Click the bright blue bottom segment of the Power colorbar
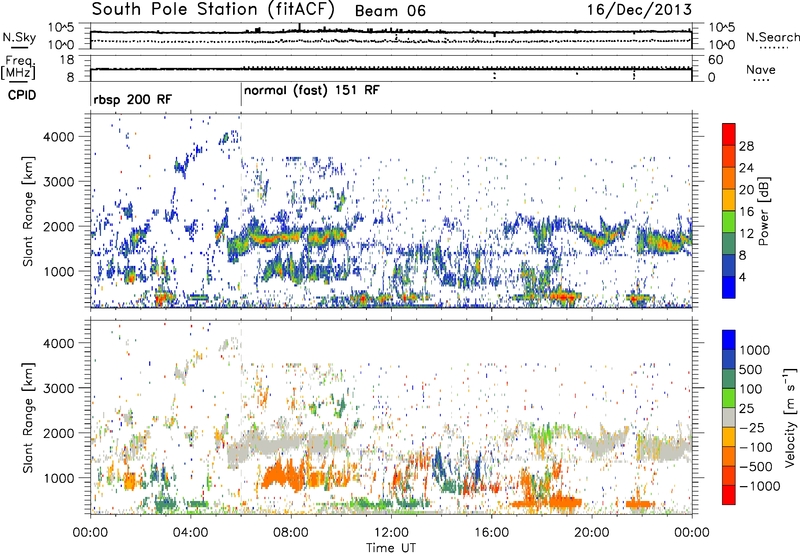Screen dimensions: 800x554 [x=729, y=288]
